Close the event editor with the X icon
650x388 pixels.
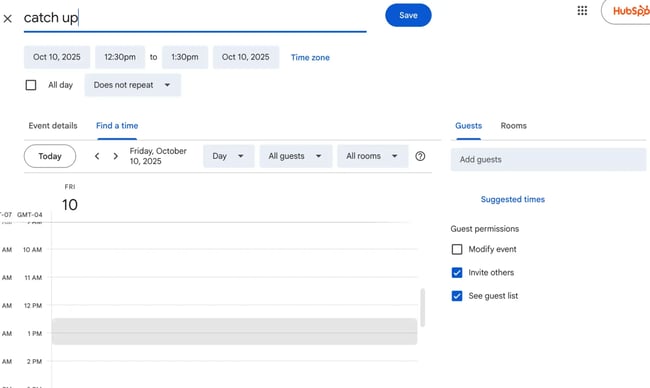pyautogui.click(x=7, y=18)
